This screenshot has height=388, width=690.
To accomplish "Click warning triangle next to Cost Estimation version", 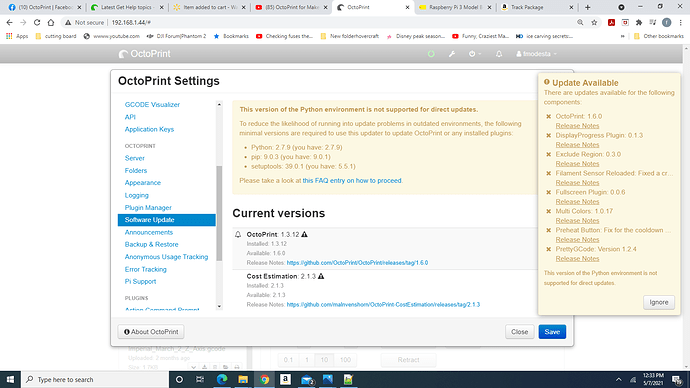I will click(x=321, y=276).
